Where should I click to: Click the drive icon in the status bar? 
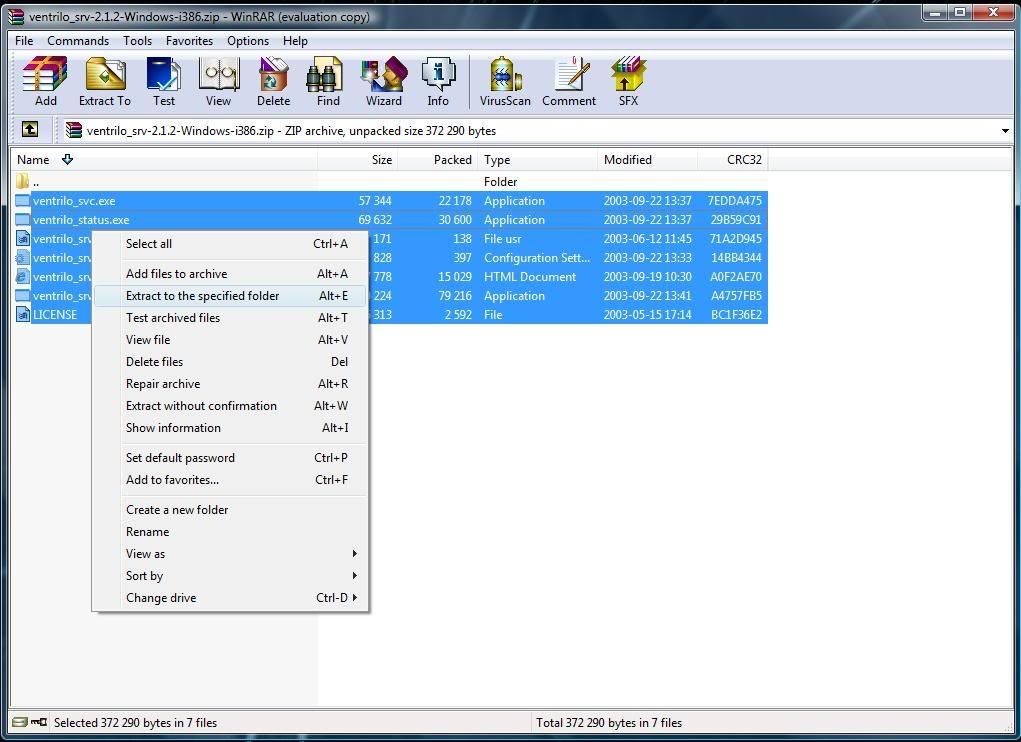pos(20,722)
